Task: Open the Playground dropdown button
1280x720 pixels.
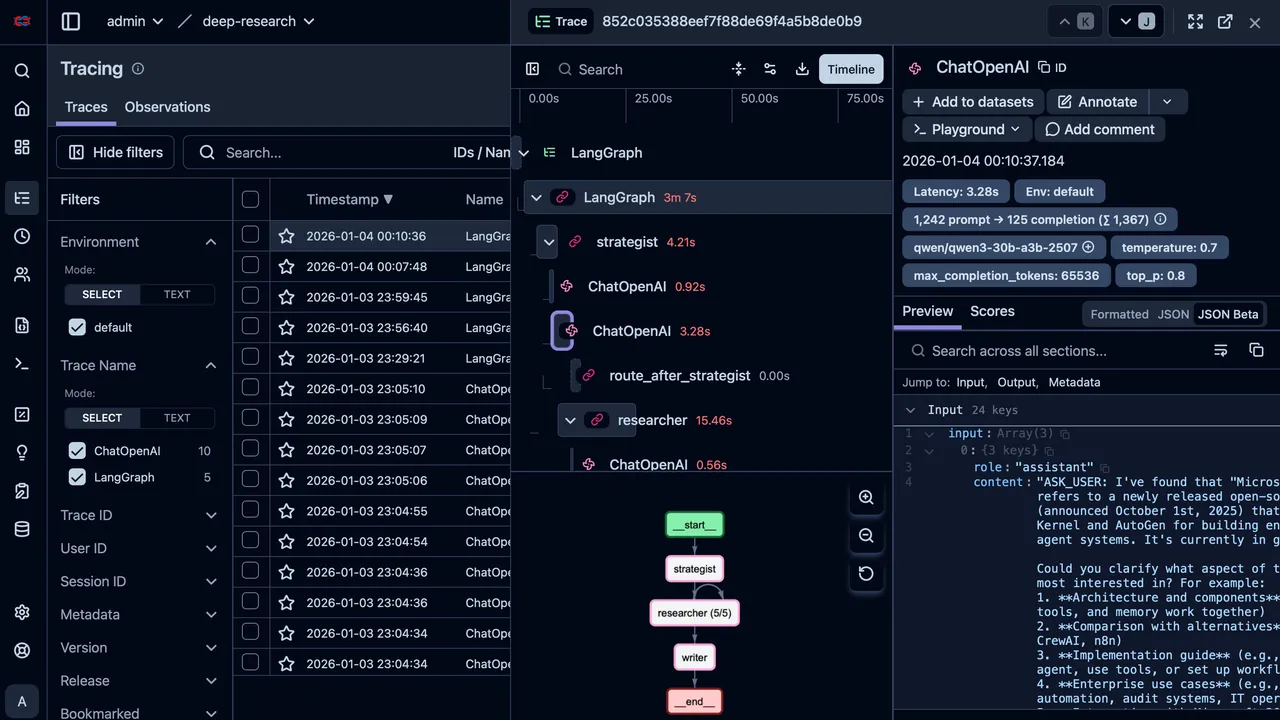Action: click(966, 129)
